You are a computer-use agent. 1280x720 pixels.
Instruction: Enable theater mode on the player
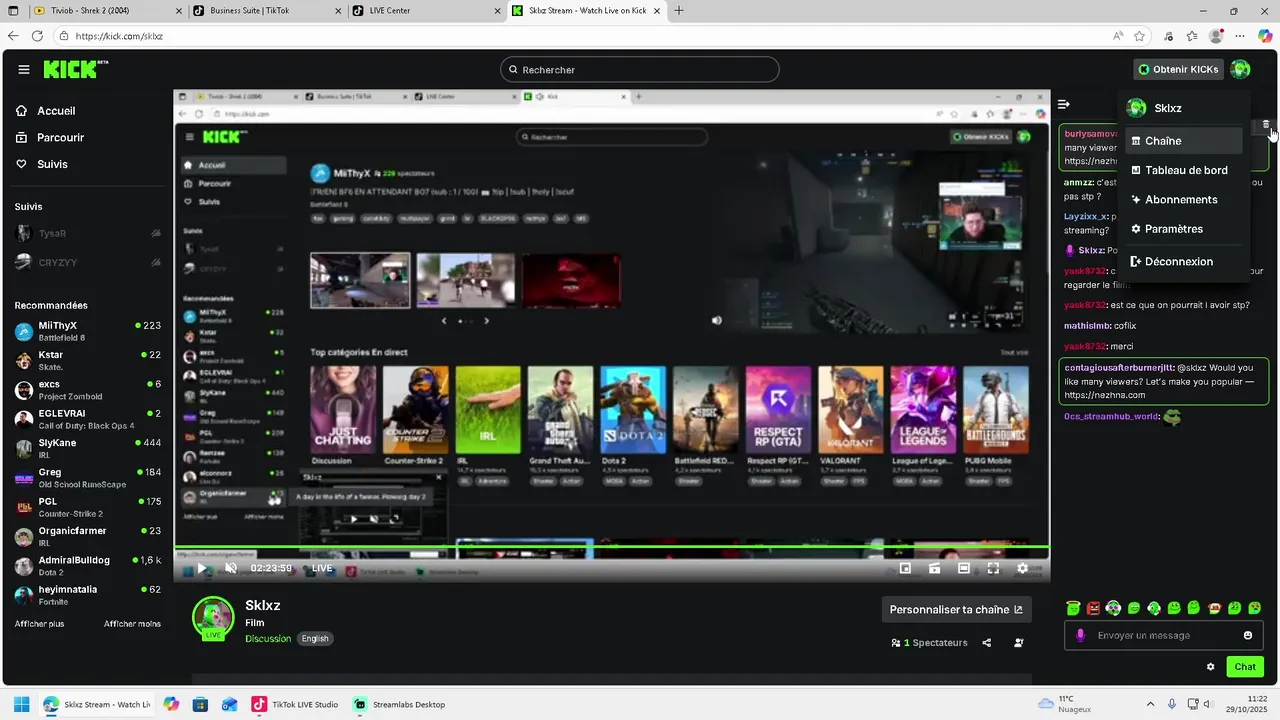tap(964, 568)
